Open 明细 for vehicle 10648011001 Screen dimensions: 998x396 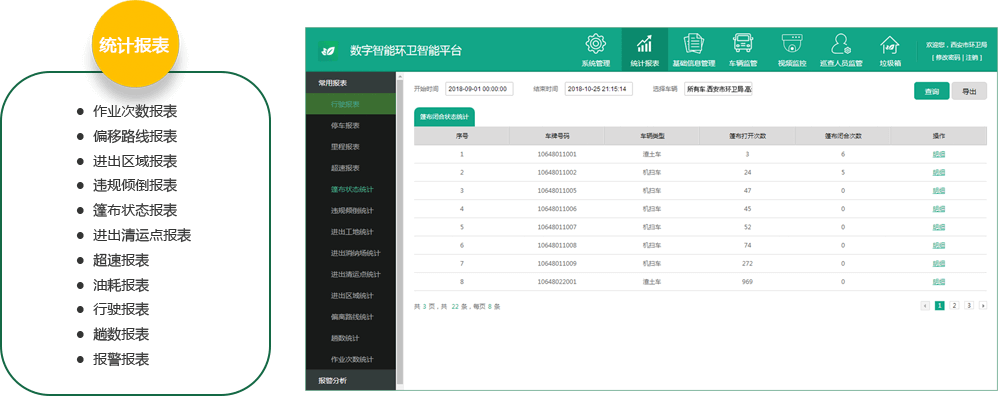(x=939, y=154)
